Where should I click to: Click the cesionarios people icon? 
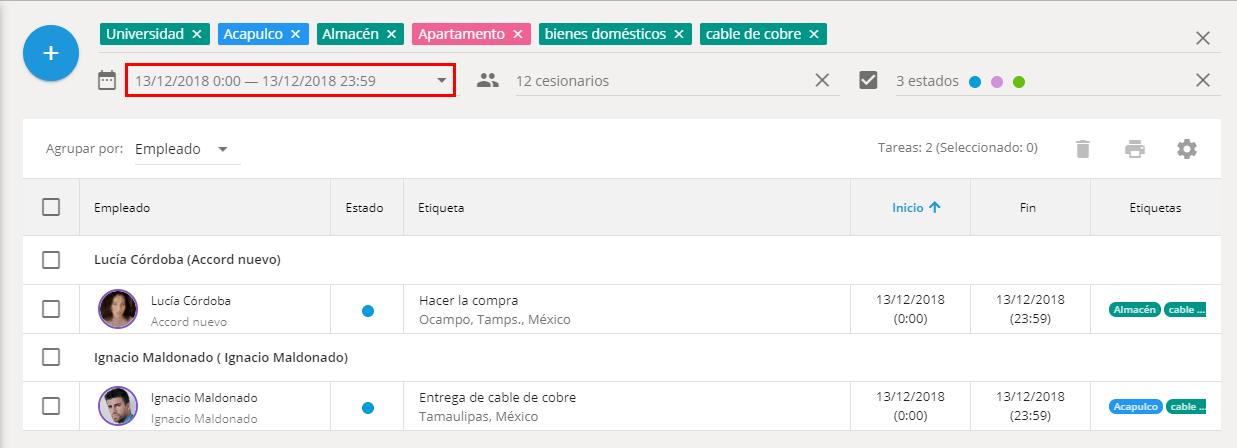[487, 80]
